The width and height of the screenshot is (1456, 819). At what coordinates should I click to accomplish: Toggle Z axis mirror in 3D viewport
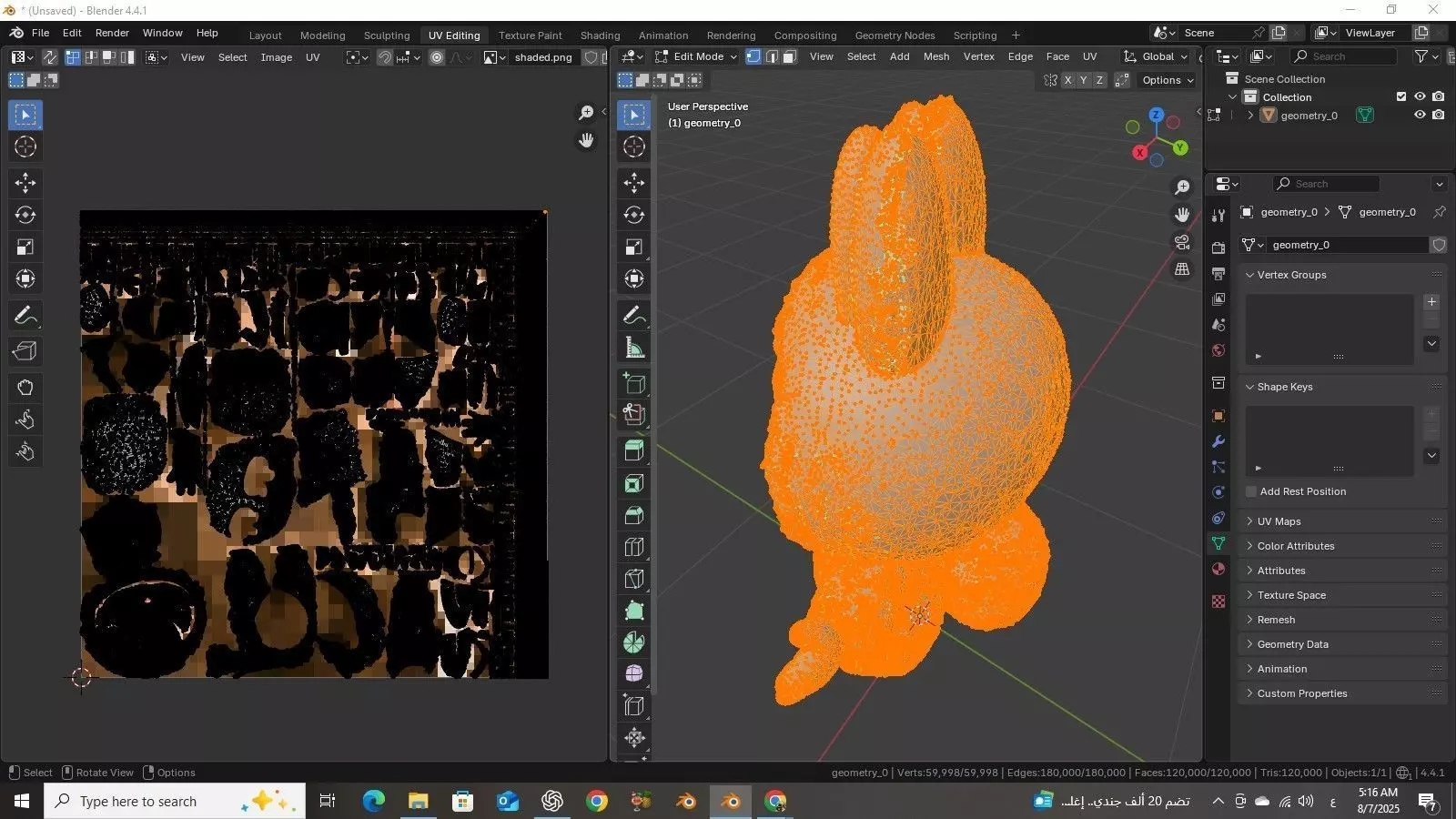tap(1099, 80)
